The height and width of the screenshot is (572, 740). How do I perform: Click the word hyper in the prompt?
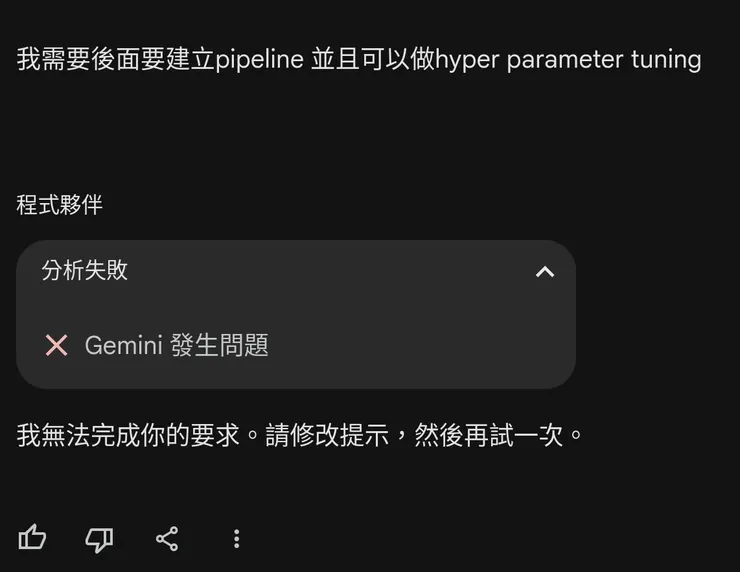point(467,59)
